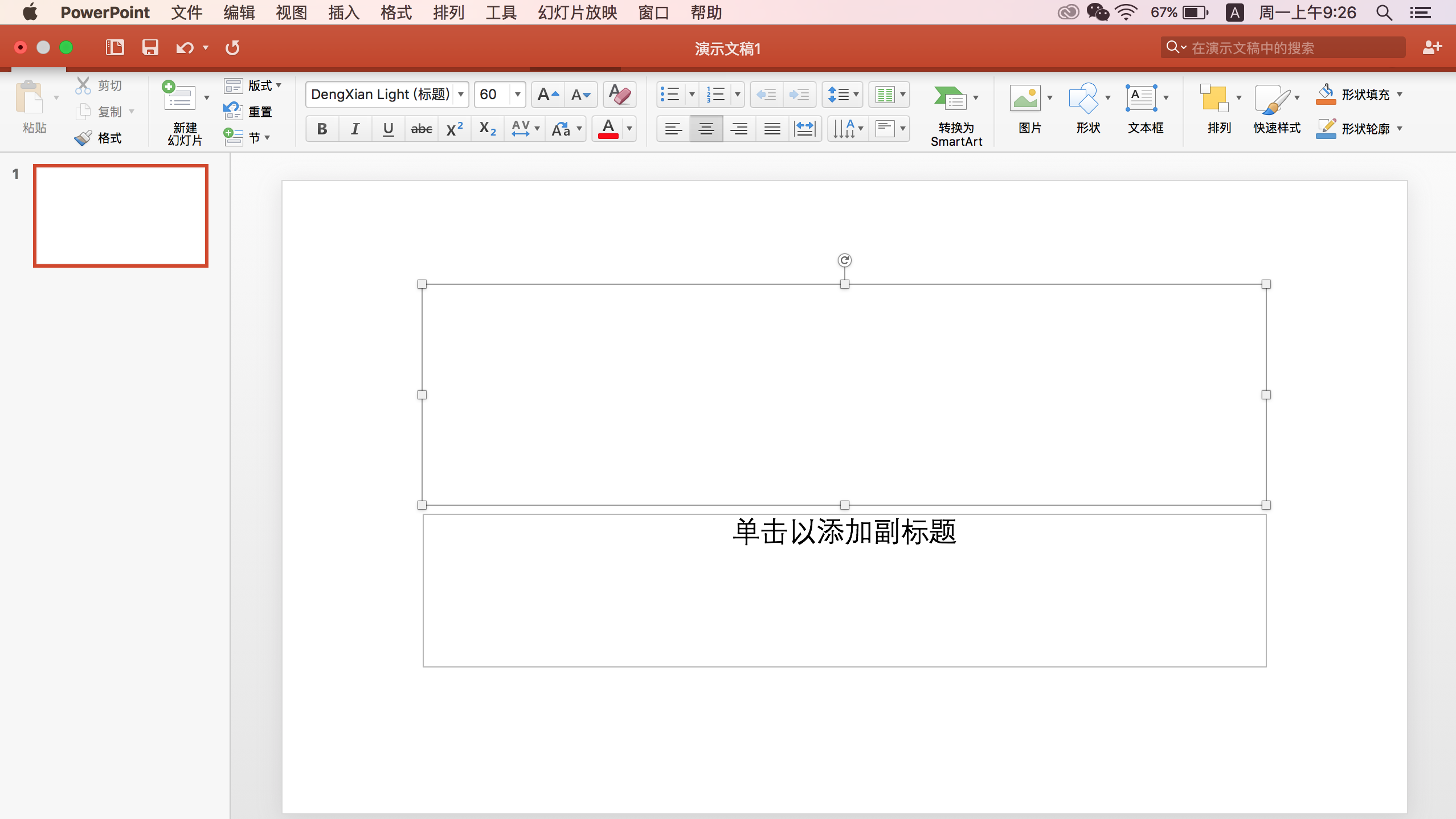Toggle strikethrough on selected text
Viewport: 1456px width, 819px height.
(420, 129)
